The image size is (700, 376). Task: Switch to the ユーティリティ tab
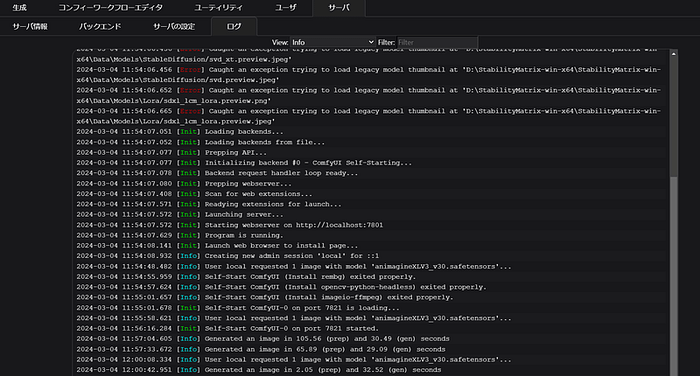[x=219, y=8]
